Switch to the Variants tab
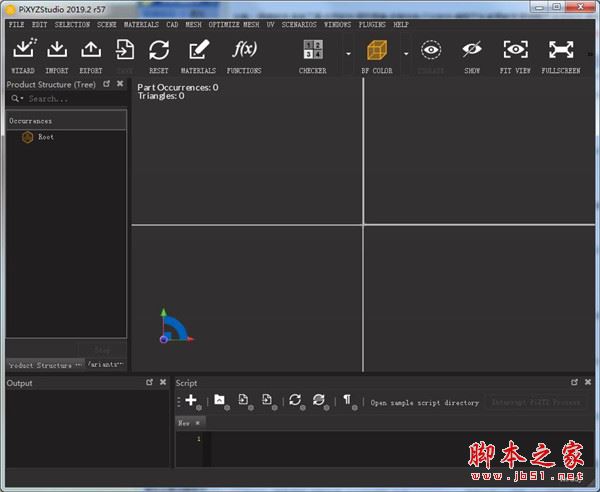This screenshot has height=492, width=600. [x=106, y=365]
